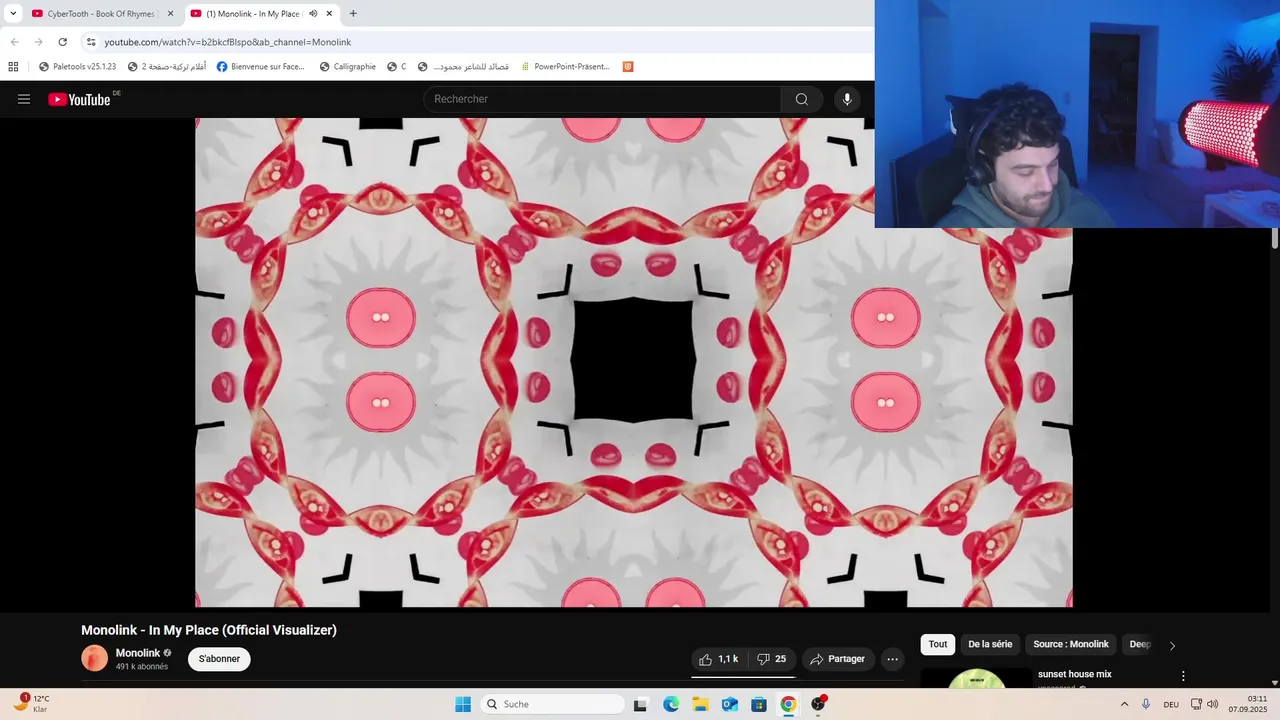Screen dimensions: 1280x720
Task: Open more actions three-dot menu under video
Action: pyautogui.click(x=892, y=659)
